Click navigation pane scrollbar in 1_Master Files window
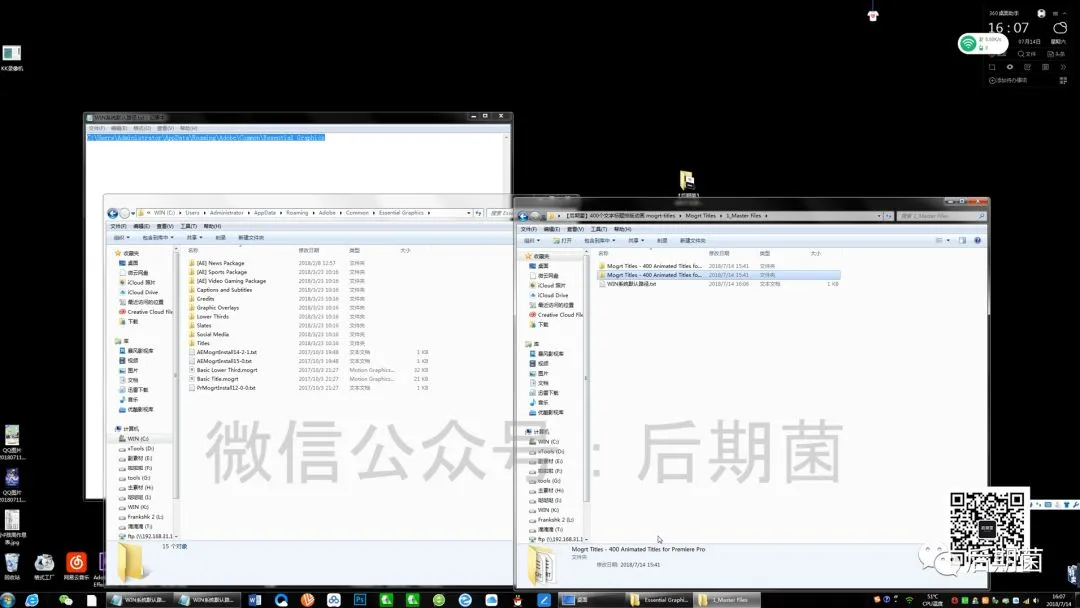The image size is (1080, 608). coord(586,379)
